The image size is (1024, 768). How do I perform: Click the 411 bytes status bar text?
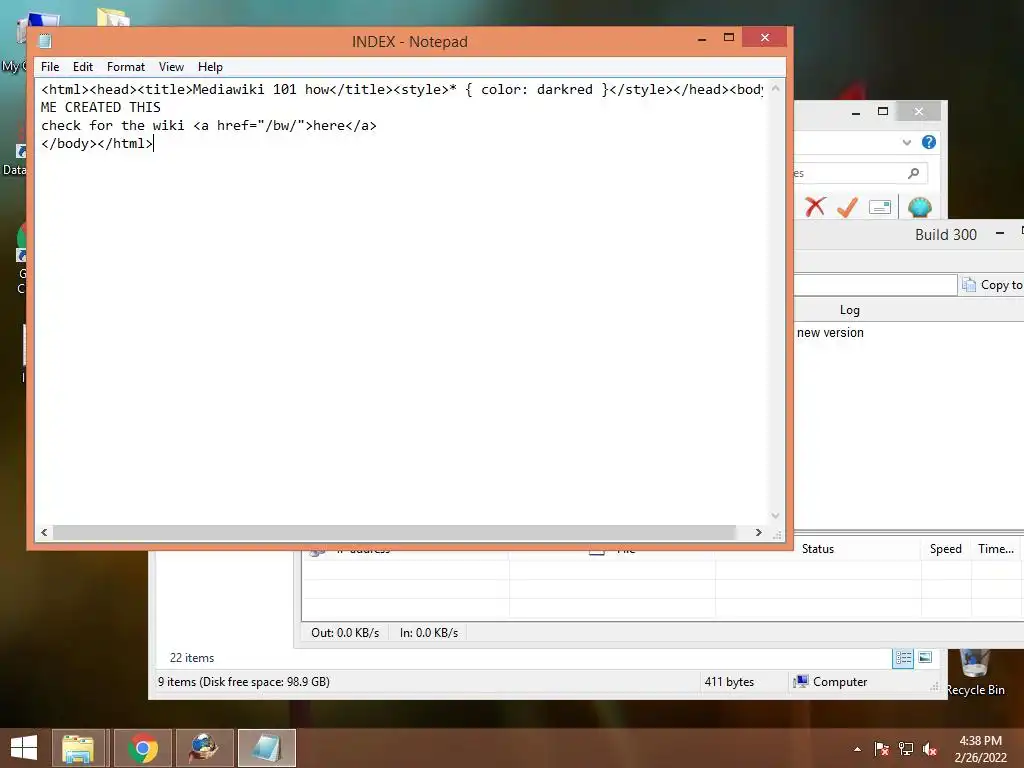click(729, 682)
